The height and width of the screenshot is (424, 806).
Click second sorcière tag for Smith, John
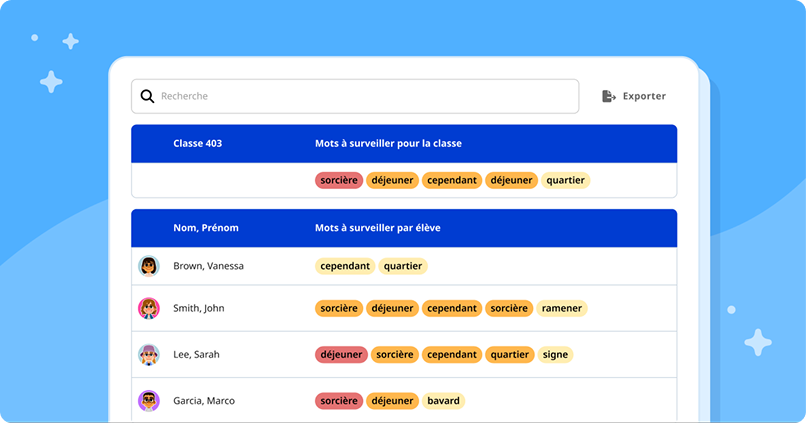[509, 308]
